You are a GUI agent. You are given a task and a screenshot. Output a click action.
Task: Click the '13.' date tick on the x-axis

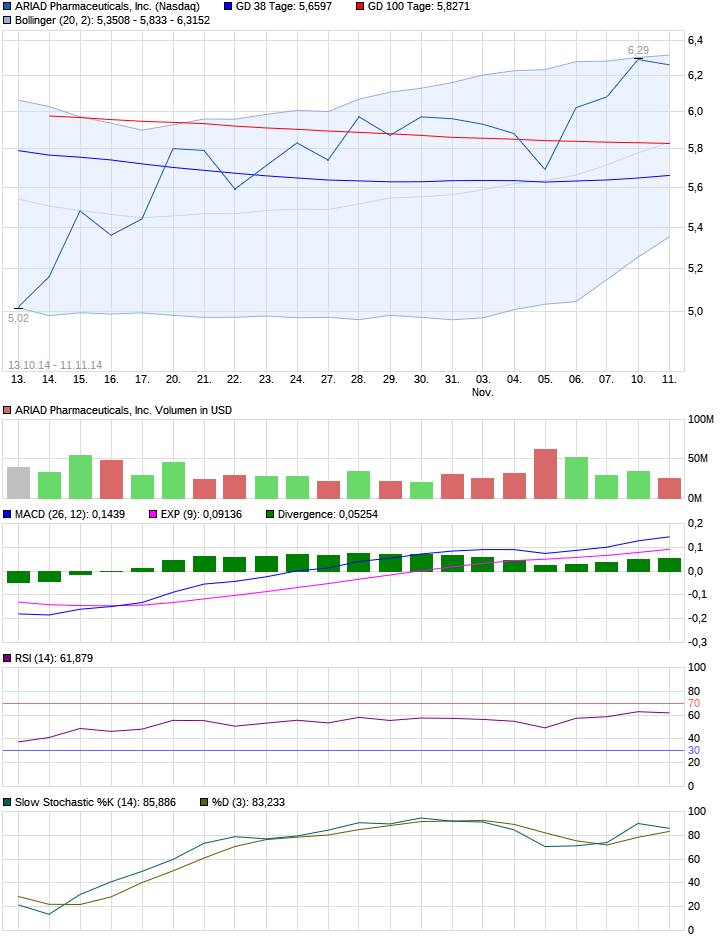[x=19, y=379]
